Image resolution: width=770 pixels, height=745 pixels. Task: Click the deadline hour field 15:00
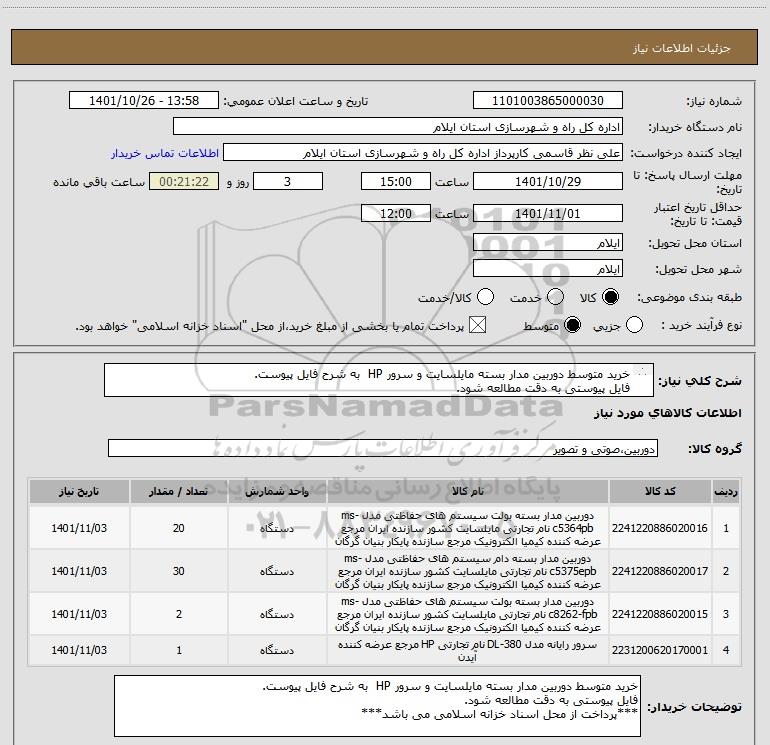[x=396, y=181]
